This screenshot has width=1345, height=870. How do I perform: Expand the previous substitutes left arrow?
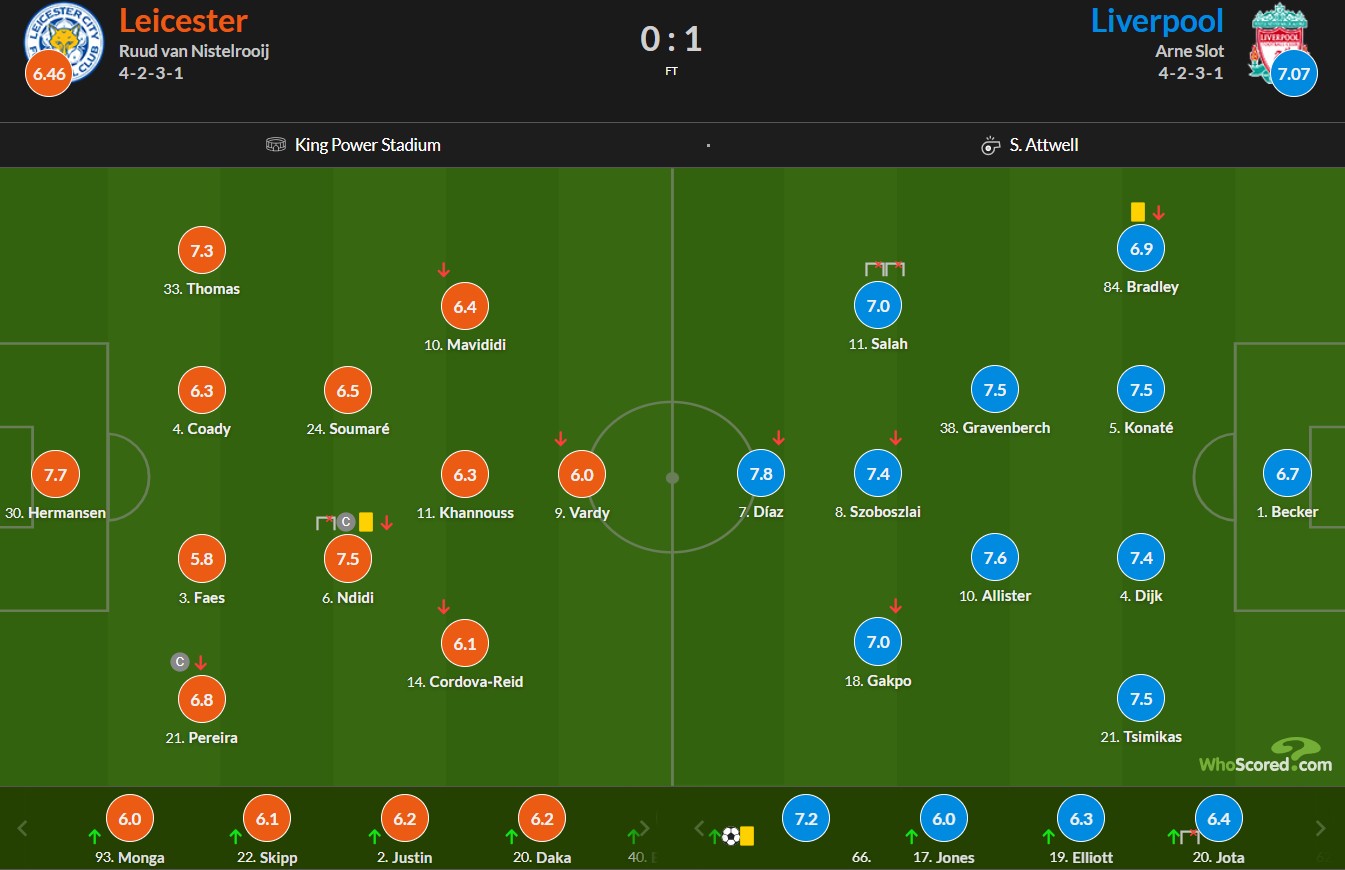coord(24,828)
